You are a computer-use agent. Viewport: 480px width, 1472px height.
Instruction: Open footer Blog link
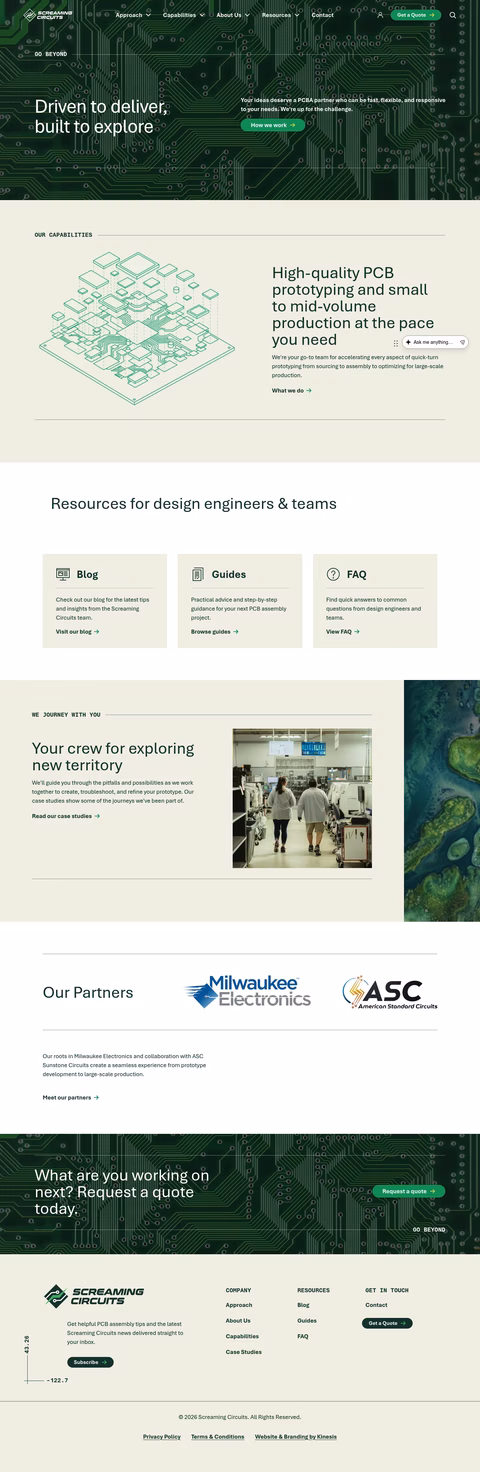point(303,1305)
